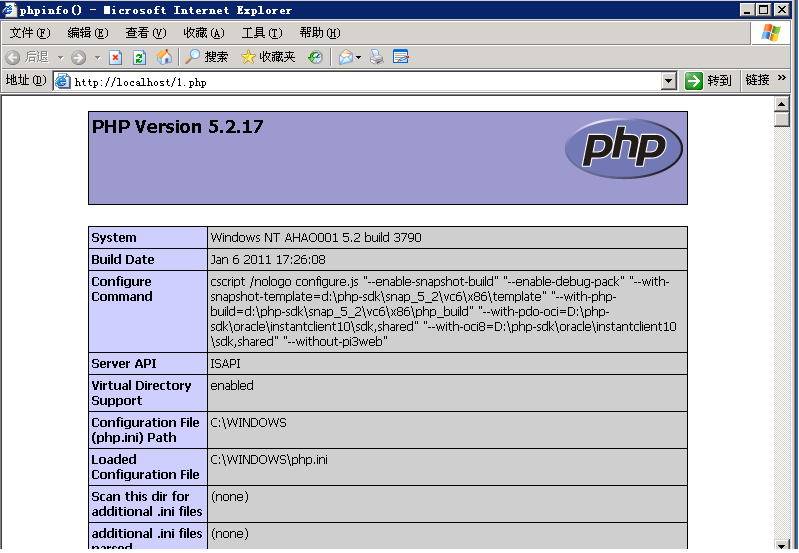Click the Back (后退) navigation button
The height and width of the screenshot is (553, 799).
click(x=28, y=57)
